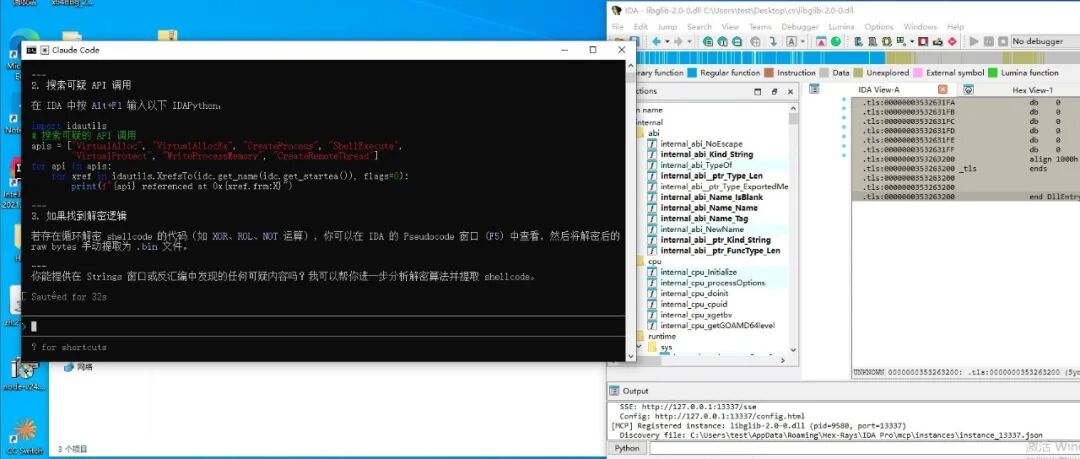Screen dimensions: 1080x459
Task: Select function internal_cpu_Initialize
Action: [x=698, y=272]
